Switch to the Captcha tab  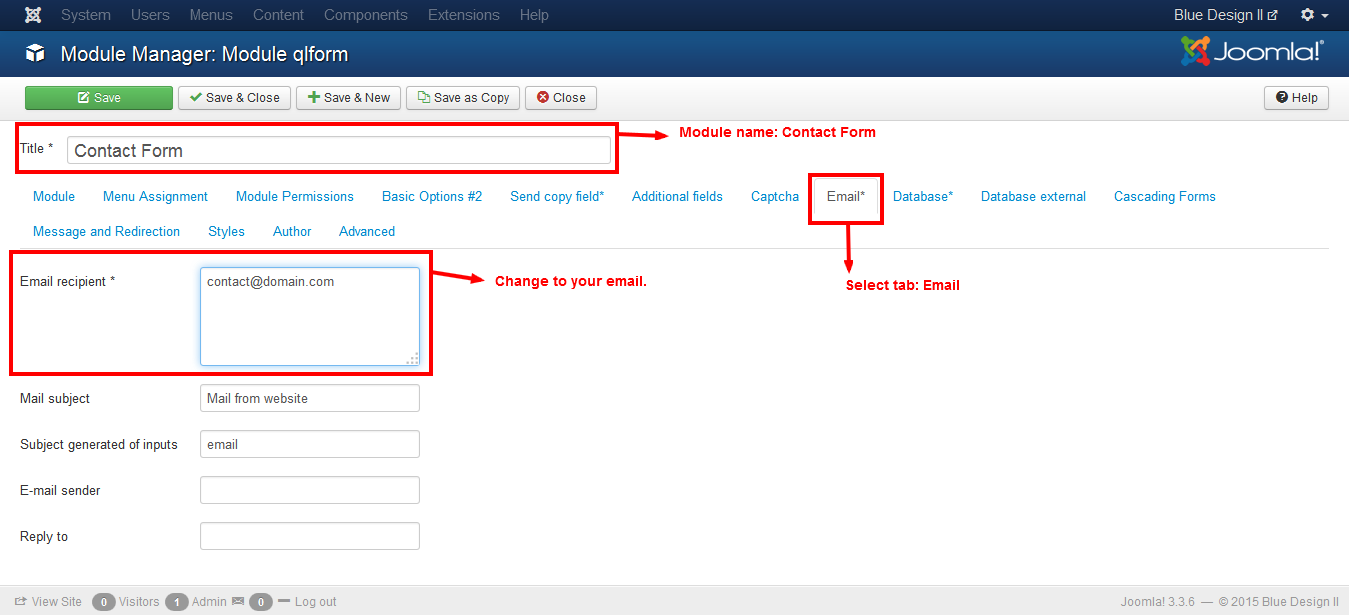point(775,197)
